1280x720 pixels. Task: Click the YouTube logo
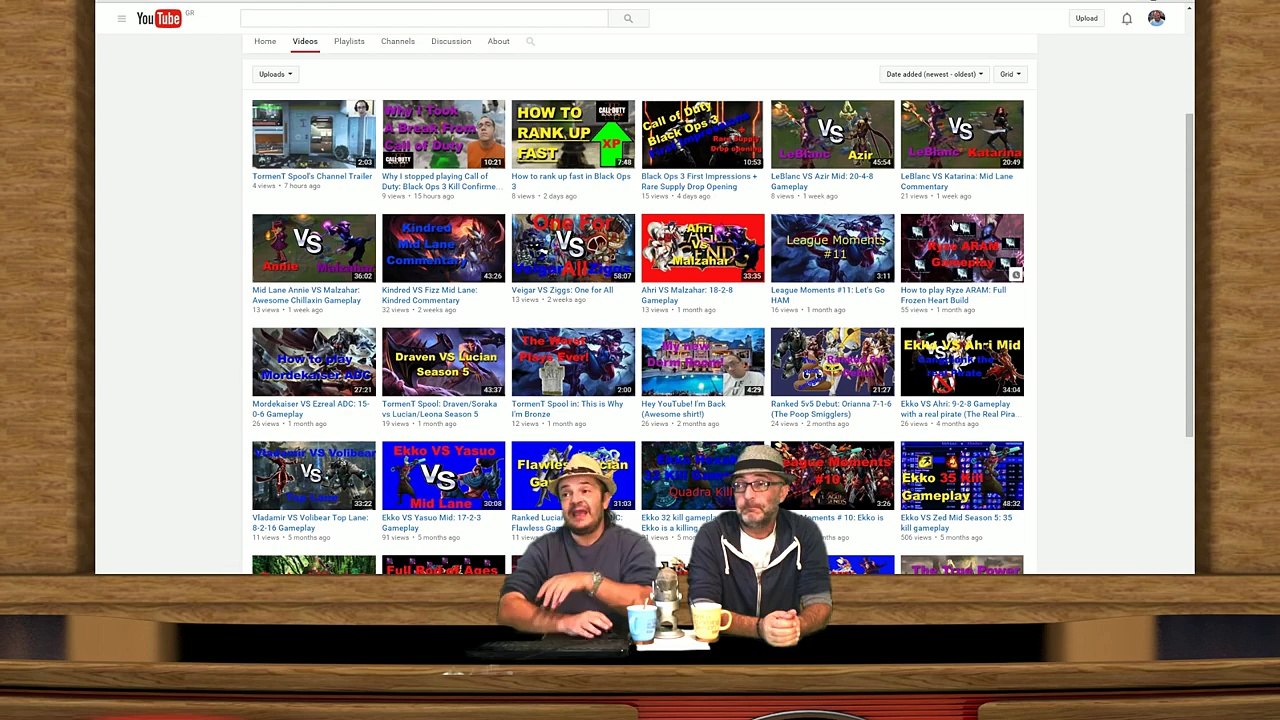click(159, 18)
